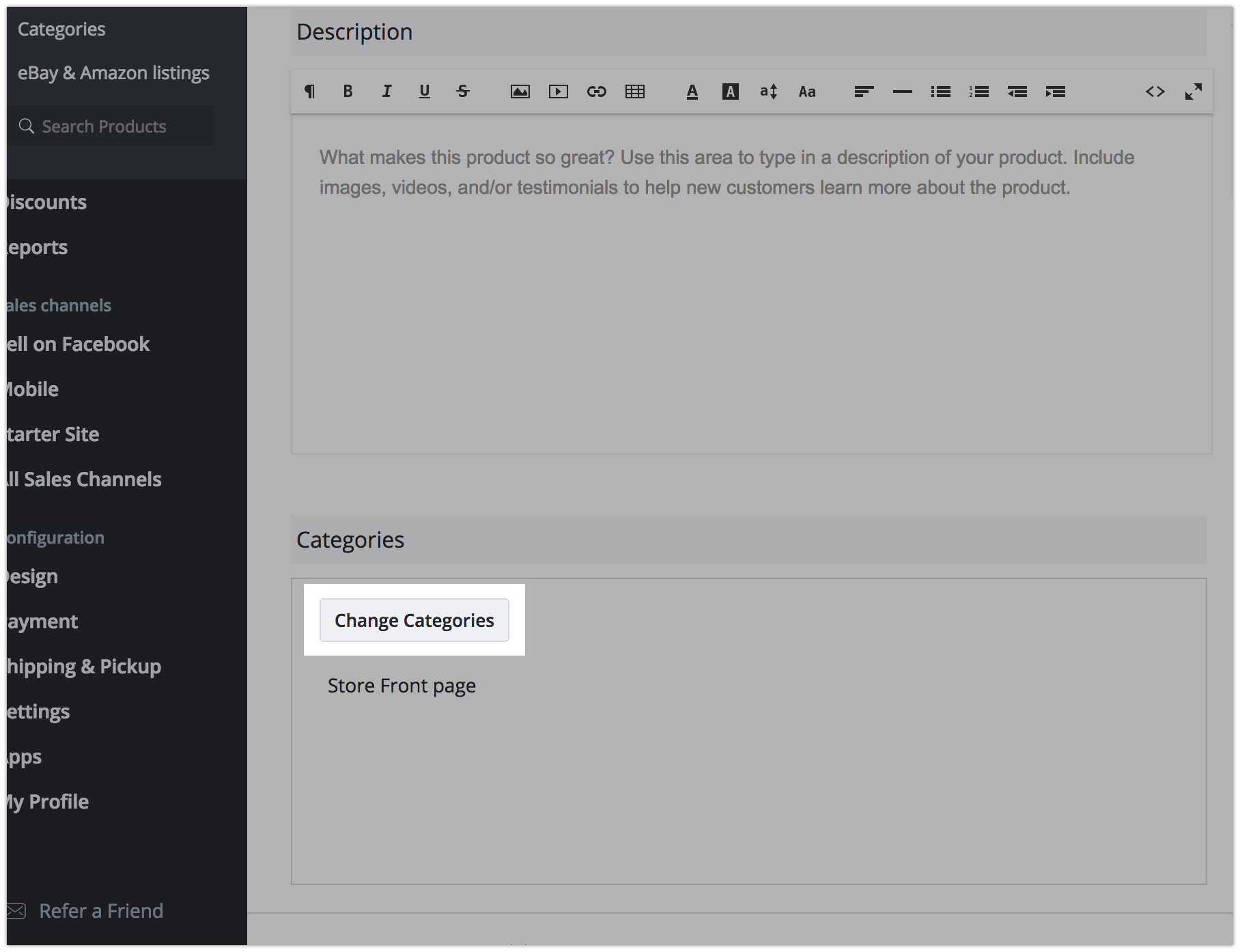
Task: Insert a hyperlink
Action: pyautogui.click(x=597, y=92)
